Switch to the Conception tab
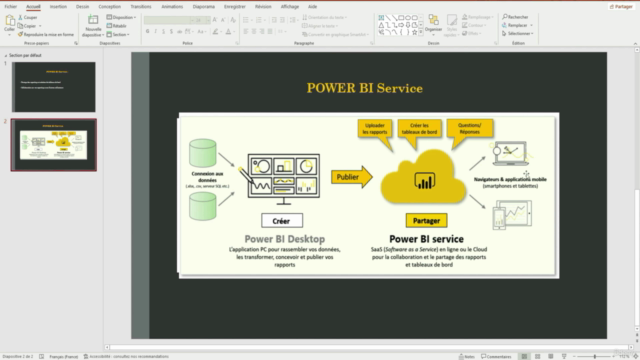Screen dimensions: 640x360 point(109,7)
